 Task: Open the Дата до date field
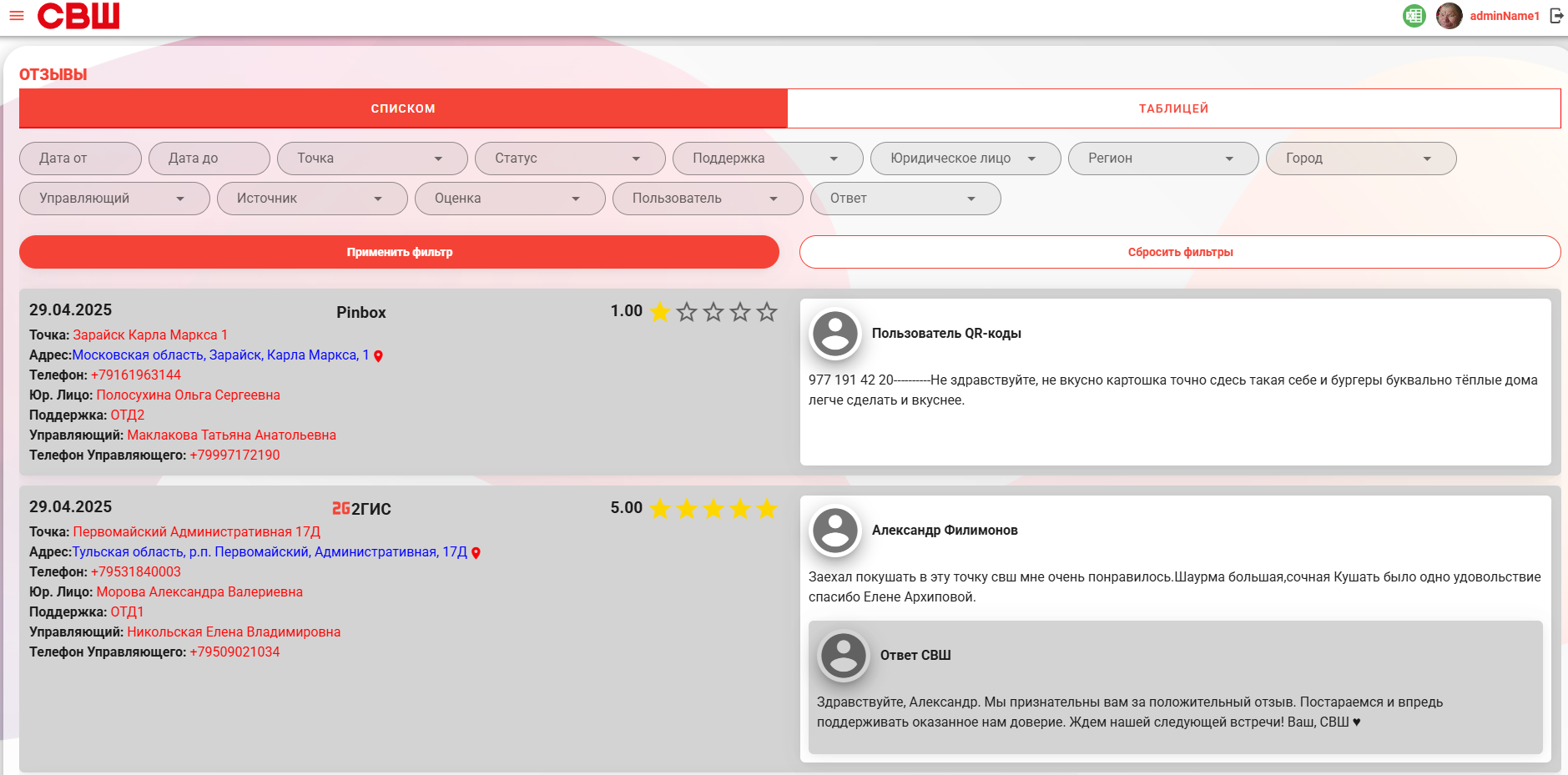209,159
